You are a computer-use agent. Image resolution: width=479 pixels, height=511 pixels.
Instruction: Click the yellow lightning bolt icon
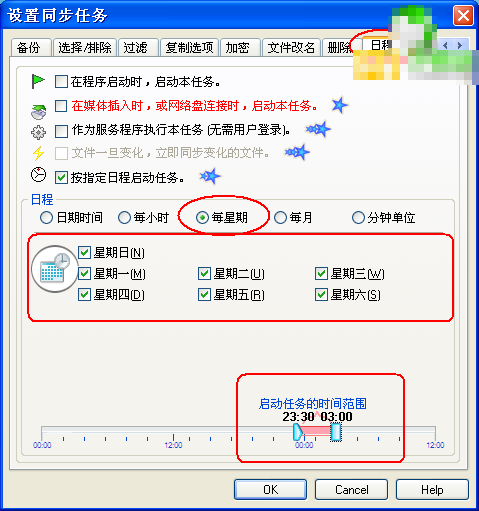38,153
